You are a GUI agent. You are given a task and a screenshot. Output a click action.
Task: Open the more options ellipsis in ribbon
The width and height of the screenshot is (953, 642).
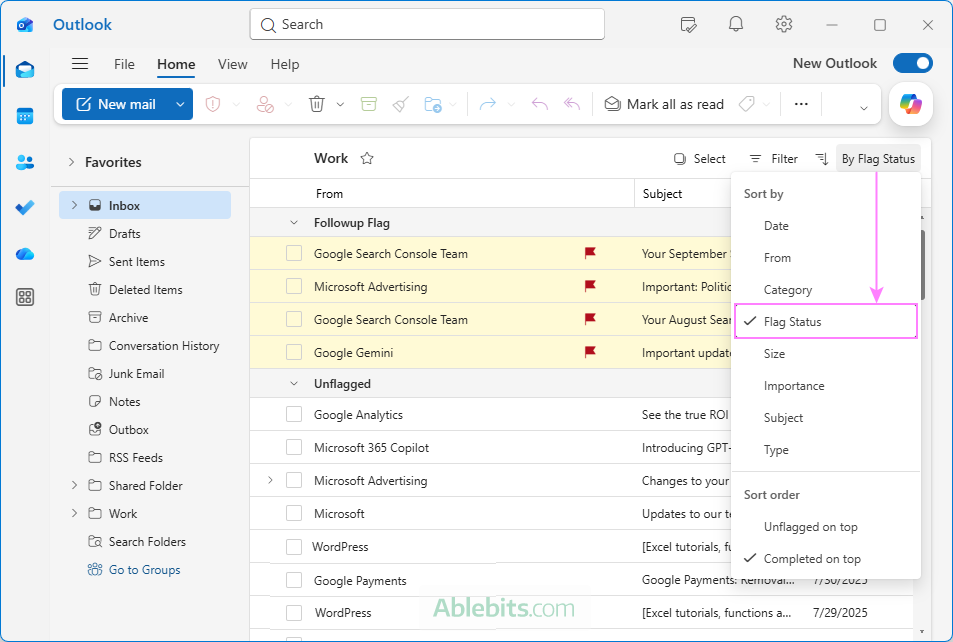coord(801,104)
